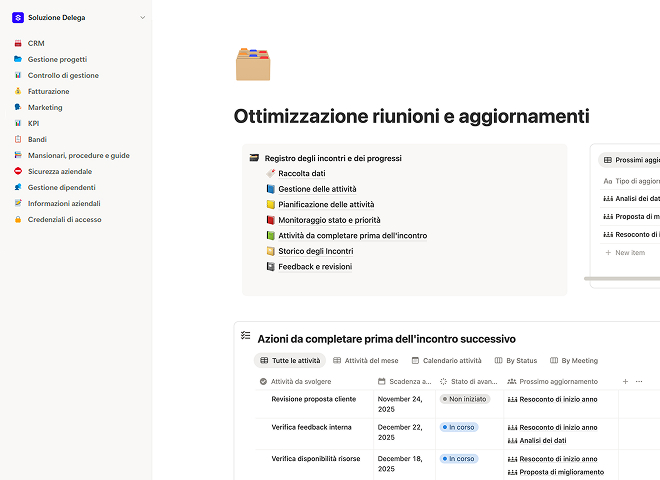660x480 pixels.
Task: Open Sicurezza aziendale in the sidebar
Action: [60, 171]
